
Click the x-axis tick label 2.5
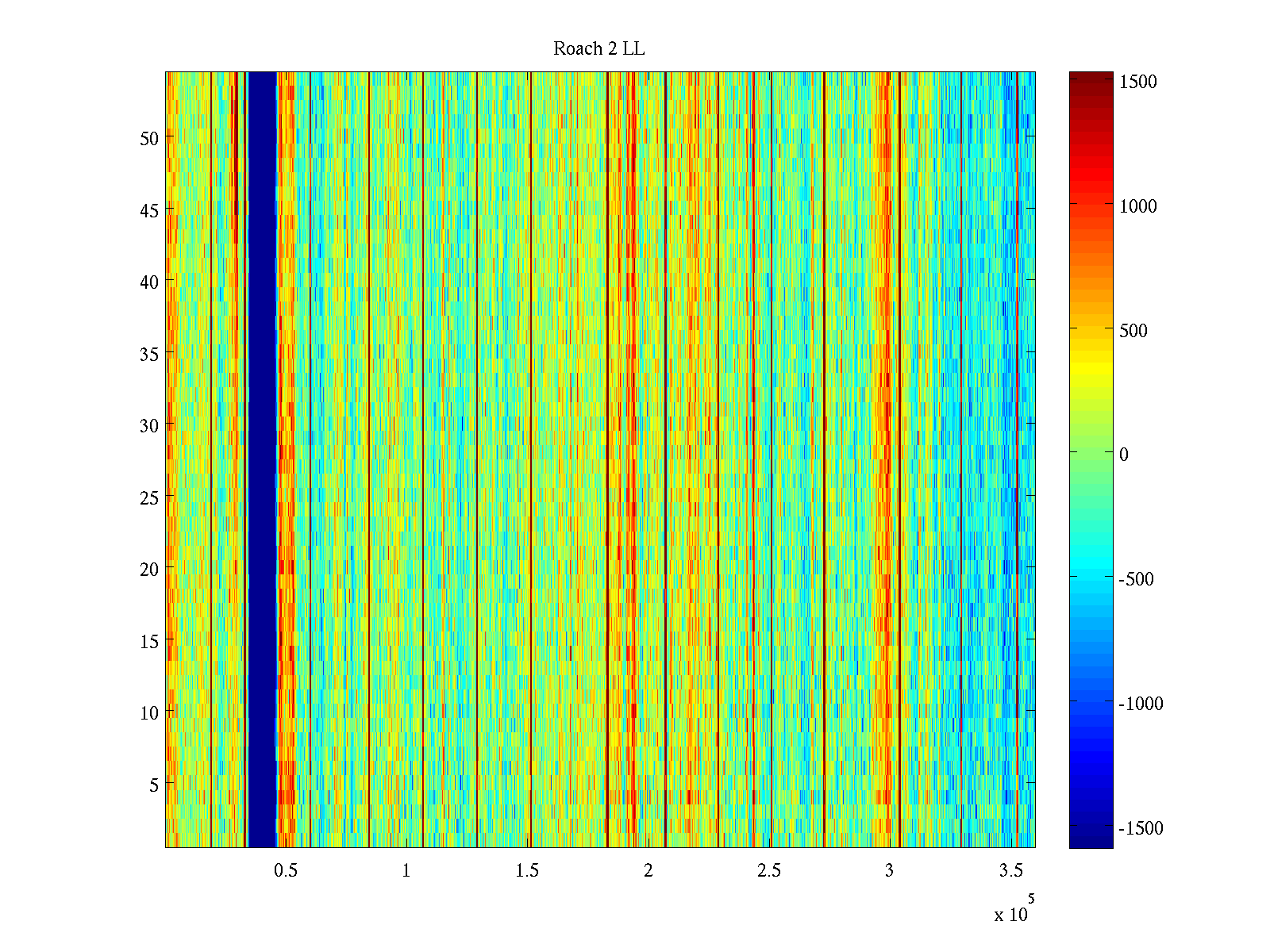click(x=768, y=871)
